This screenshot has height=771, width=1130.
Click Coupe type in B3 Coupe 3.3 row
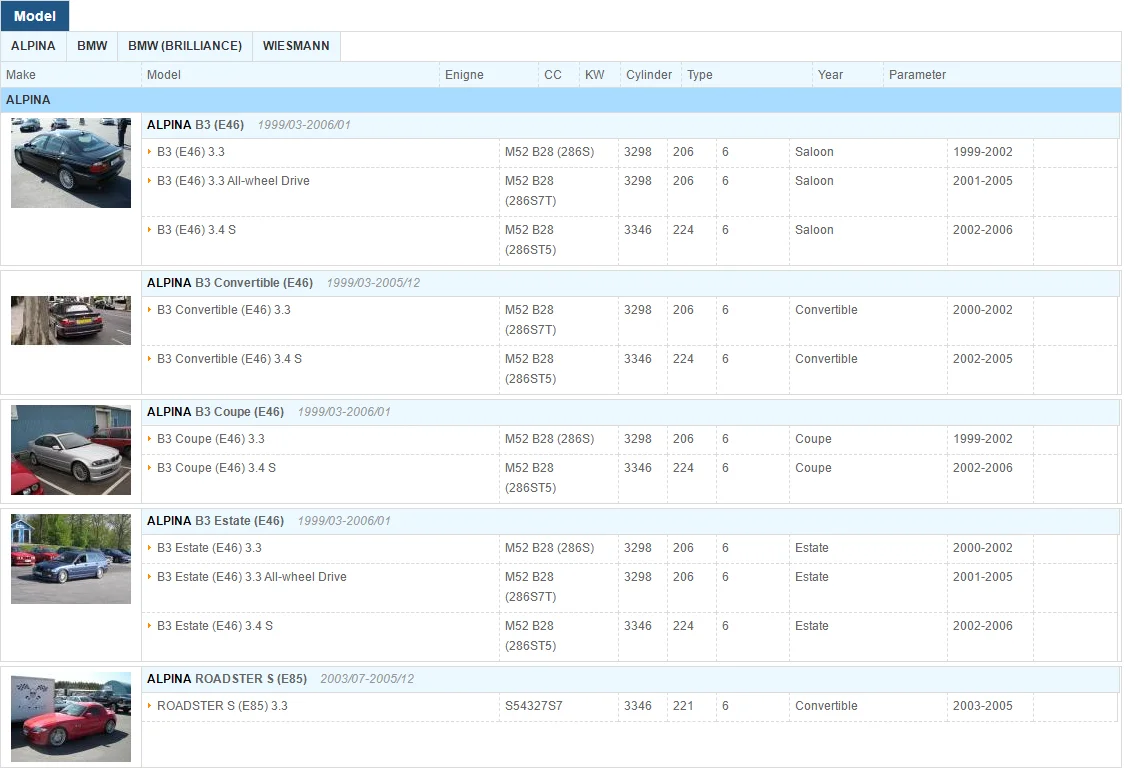click(814, 439)
